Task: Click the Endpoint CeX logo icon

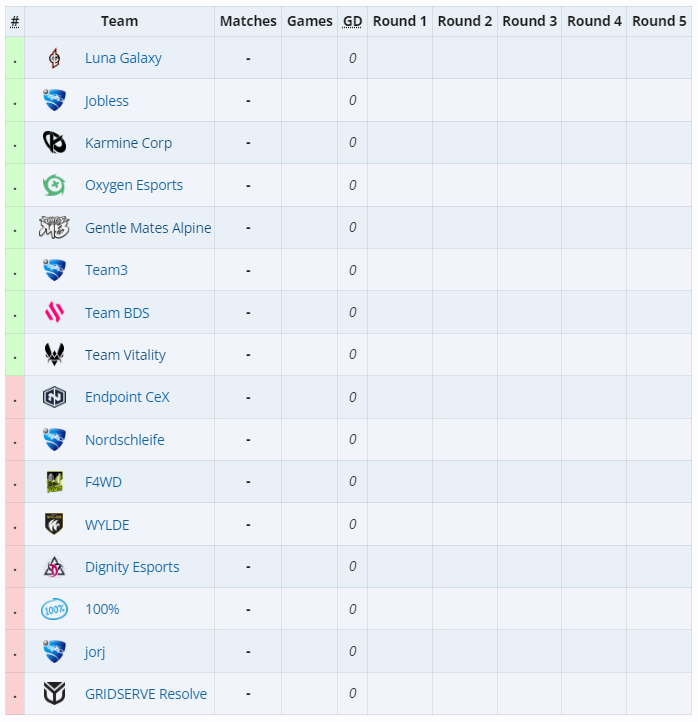Action: click(54, 397)
